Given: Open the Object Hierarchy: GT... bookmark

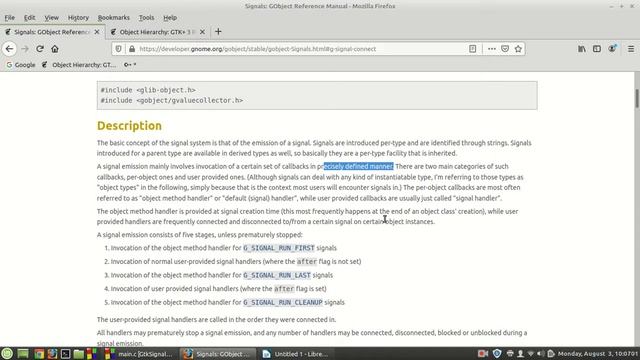Looking at the screenshot, I should [x=79, y=64].
